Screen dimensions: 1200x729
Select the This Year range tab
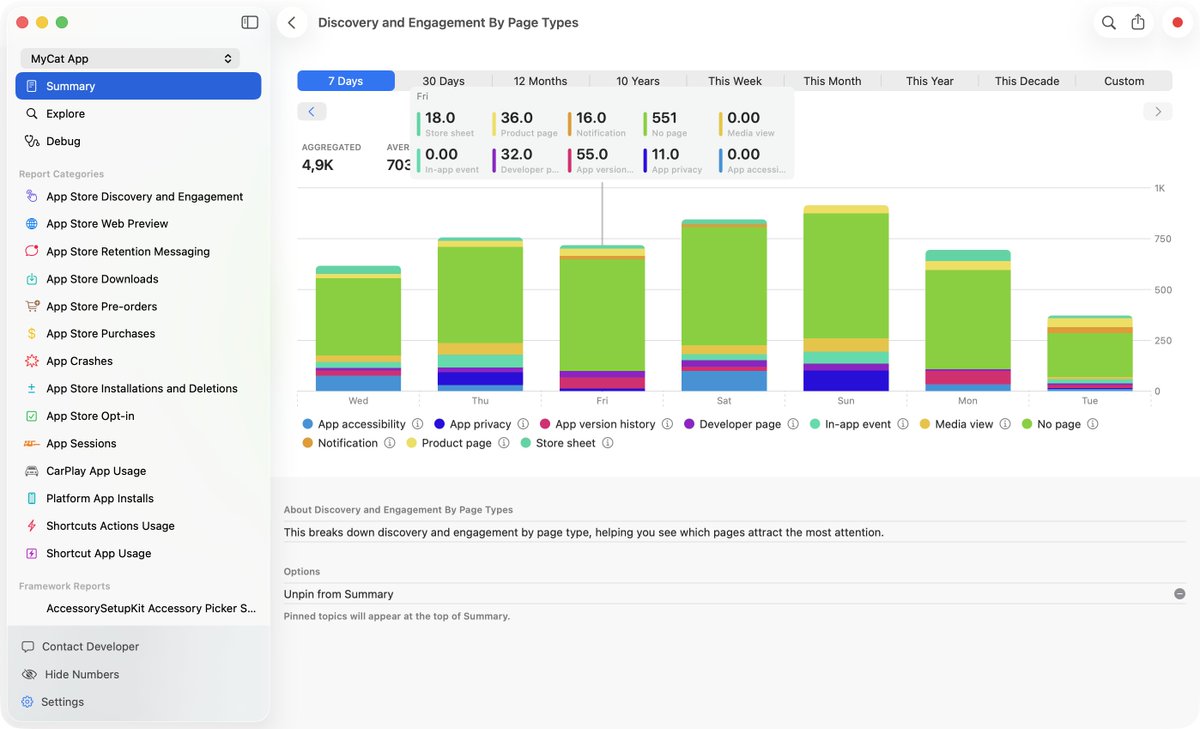[930, 81]
